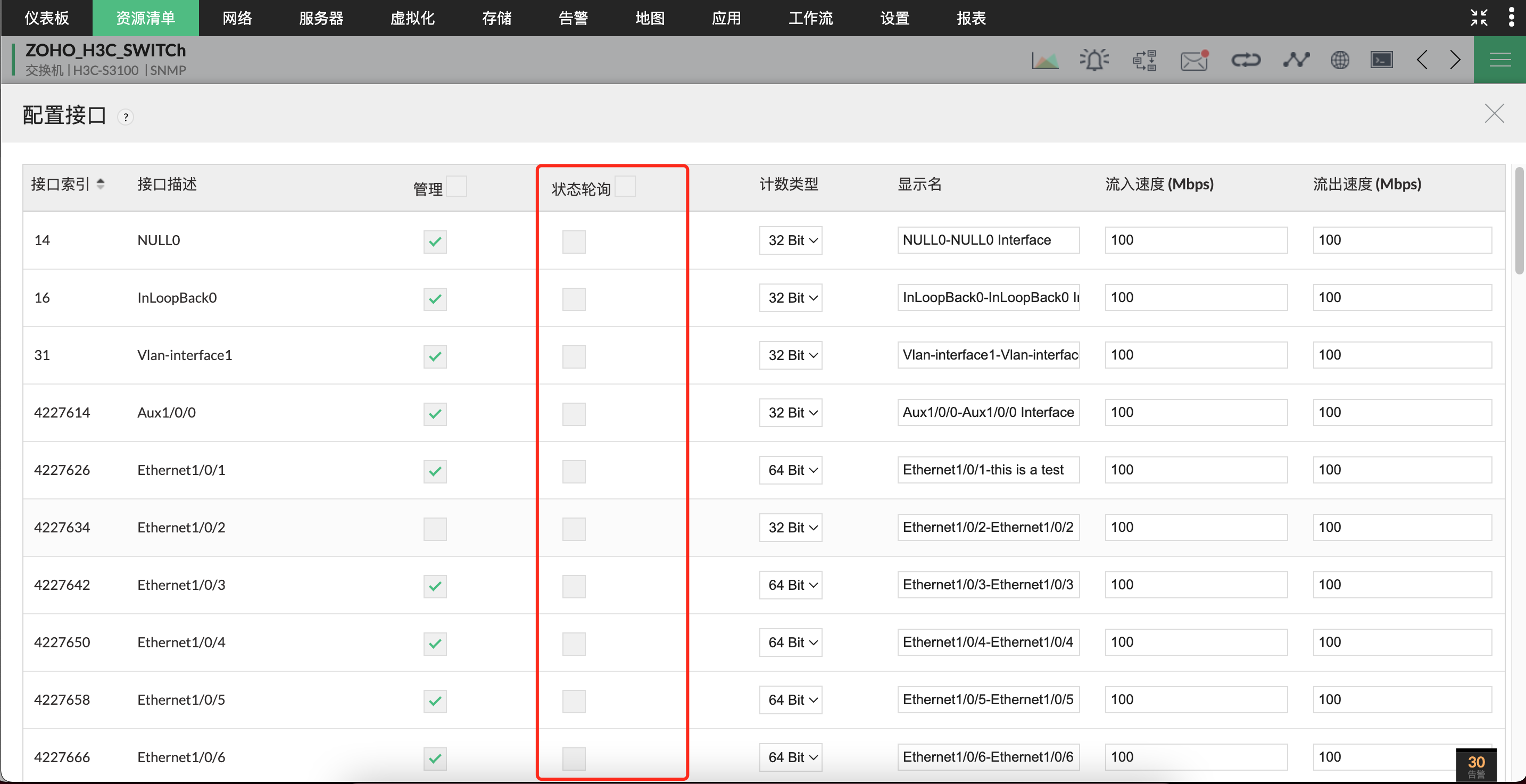The width and height of the screenshot is (1526, 784).
Task: Click the help question mark beside 配置接口
Action: [126, 117]
